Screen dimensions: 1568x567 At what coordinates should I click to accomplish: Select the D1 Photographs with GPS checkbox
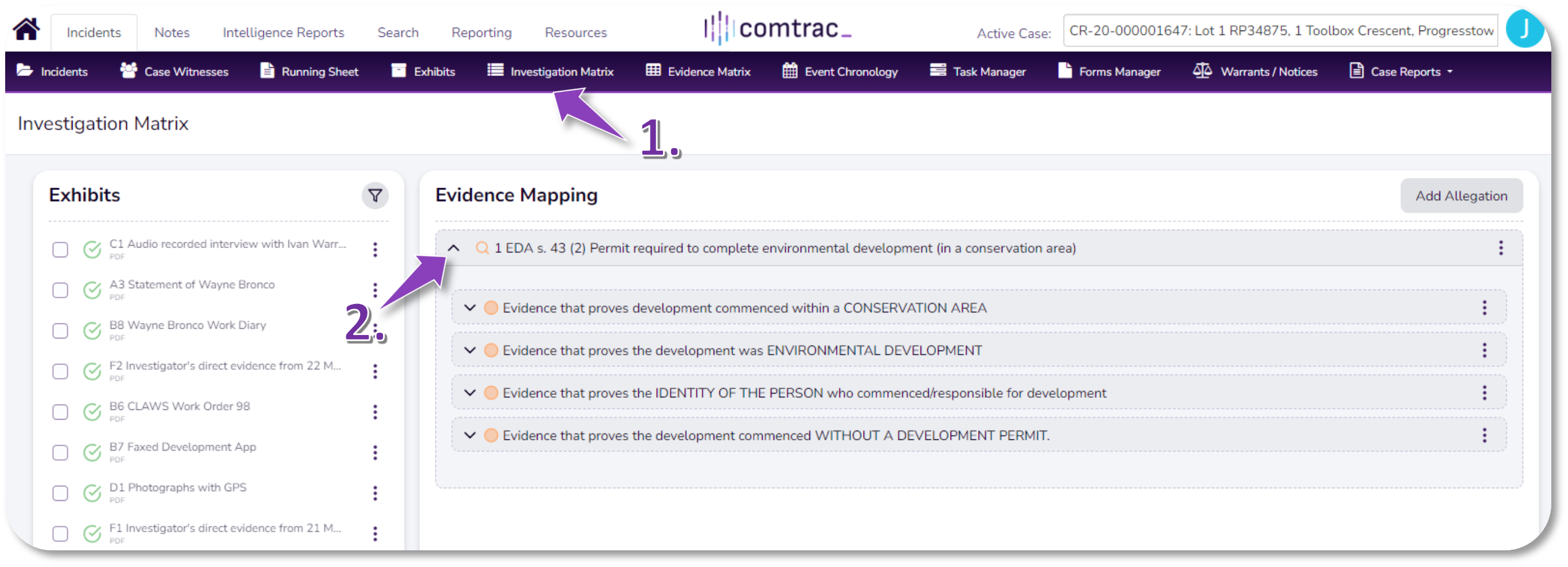coord(60,493)
